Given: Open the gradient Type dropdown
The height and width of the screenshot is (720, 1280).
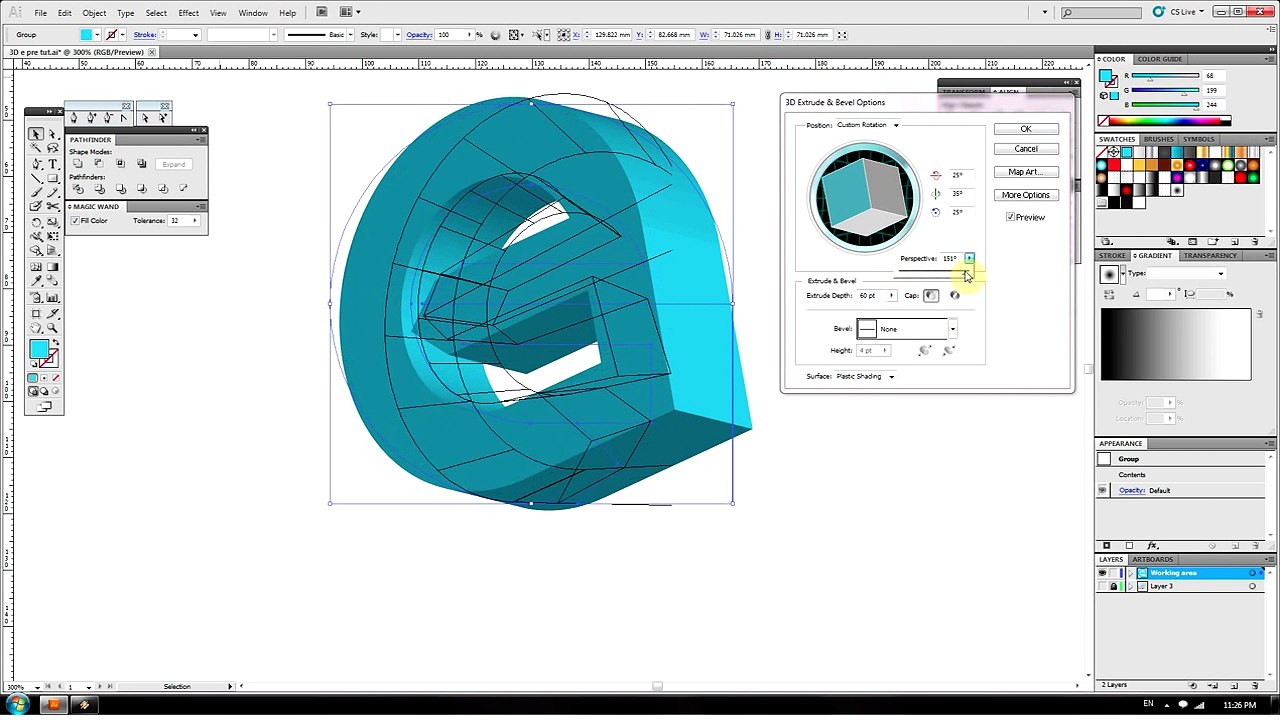Looking at the screenshot, I should coord(1186,273).
